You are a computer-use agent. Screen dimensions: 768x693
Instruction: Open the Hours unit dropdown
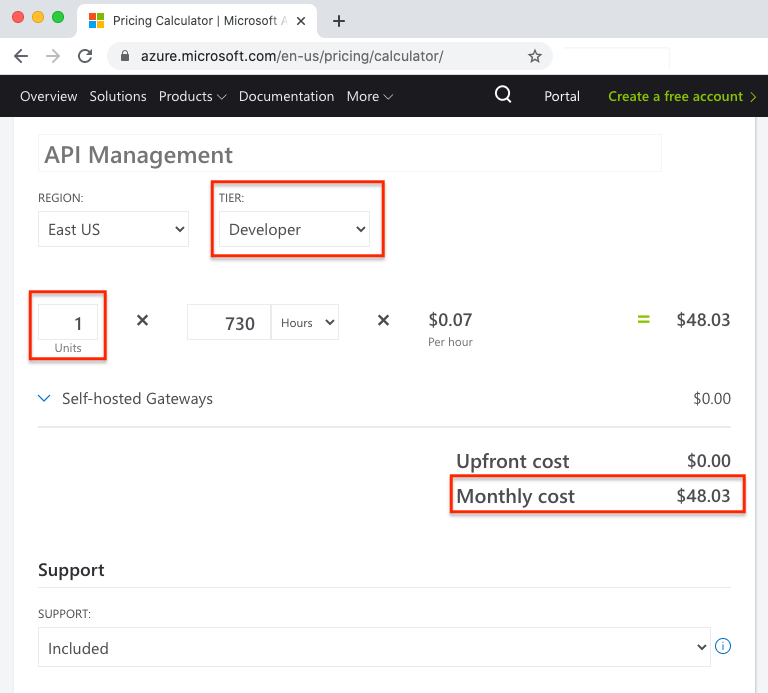coord(305,322)
